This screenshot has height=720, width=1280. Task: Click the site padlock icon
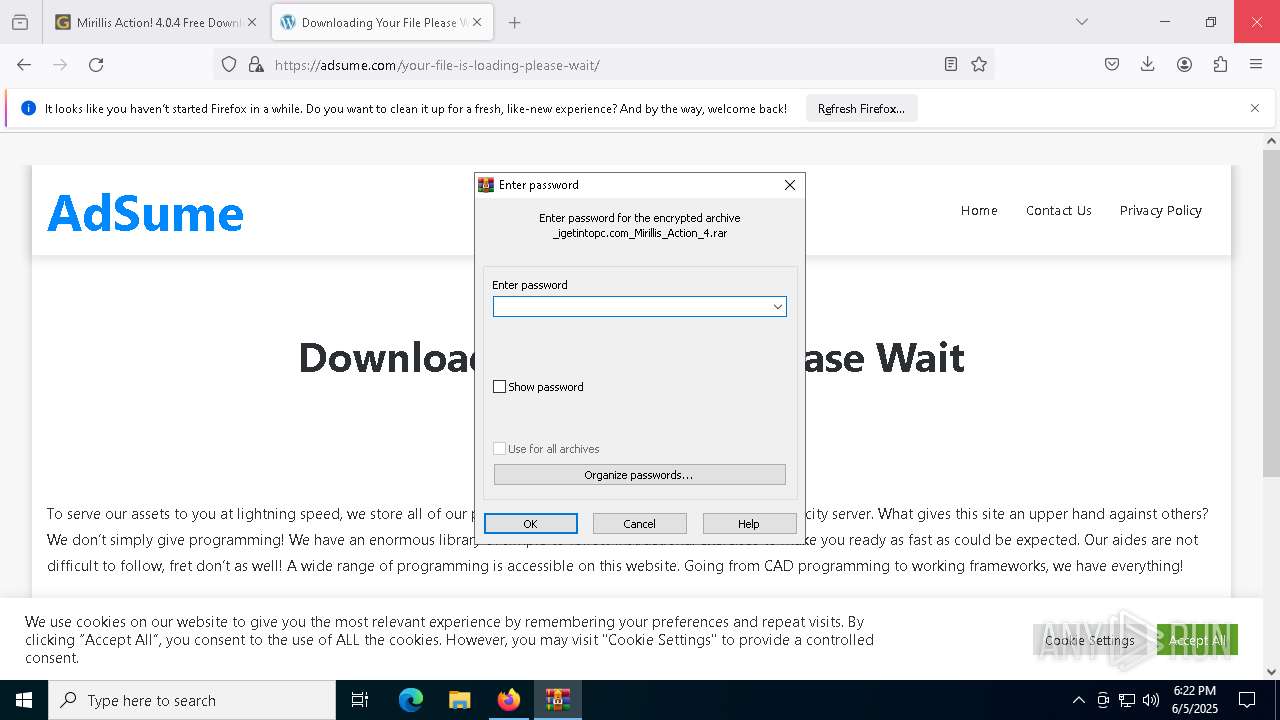point(256,65)
